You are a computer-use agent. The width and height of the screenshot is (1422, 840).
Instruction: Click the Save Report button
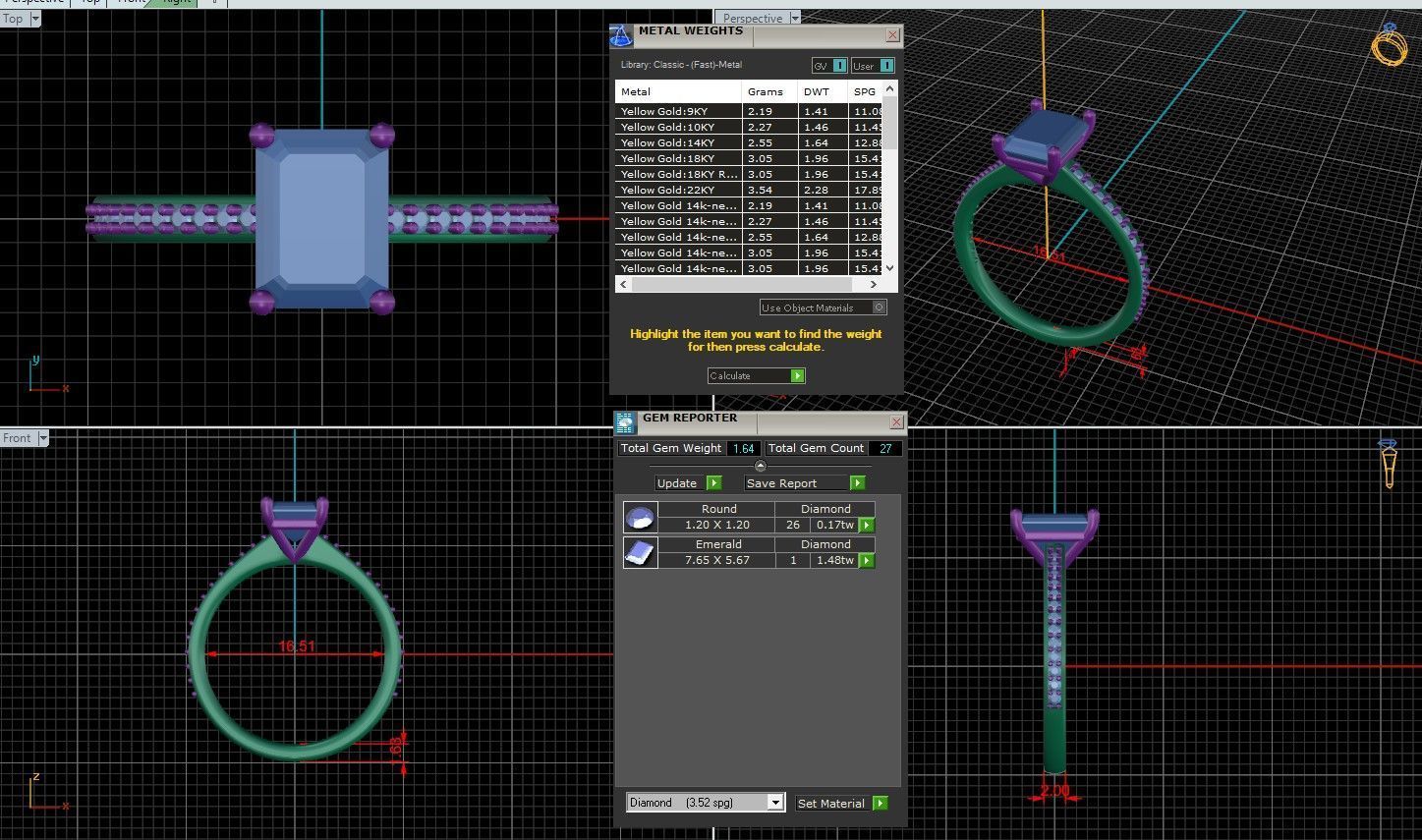click(x=804, y=482)
